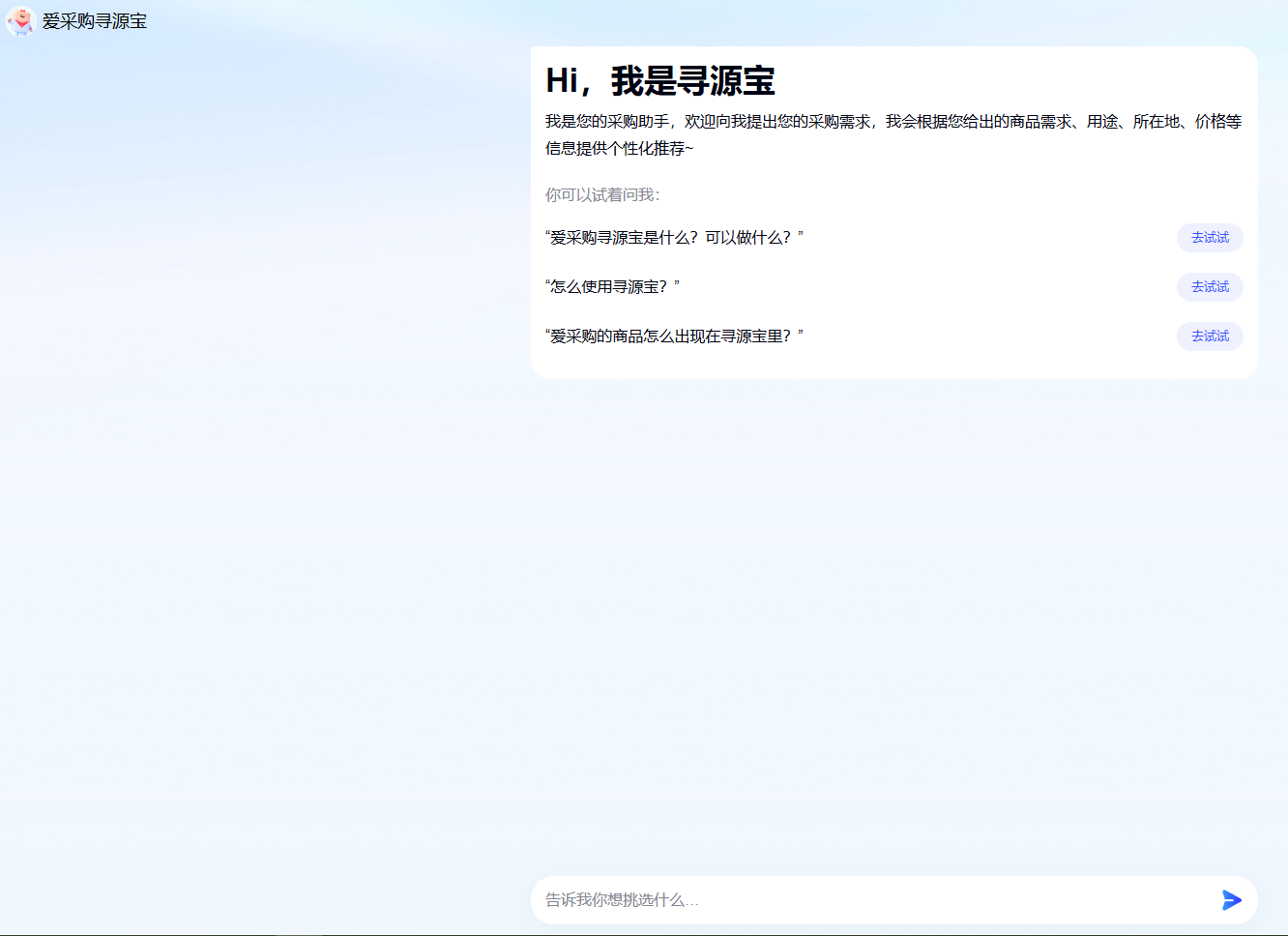Click the 我是您的采购助手 intro paragraph
This screenshot has height=936, width=1288.
893,134
